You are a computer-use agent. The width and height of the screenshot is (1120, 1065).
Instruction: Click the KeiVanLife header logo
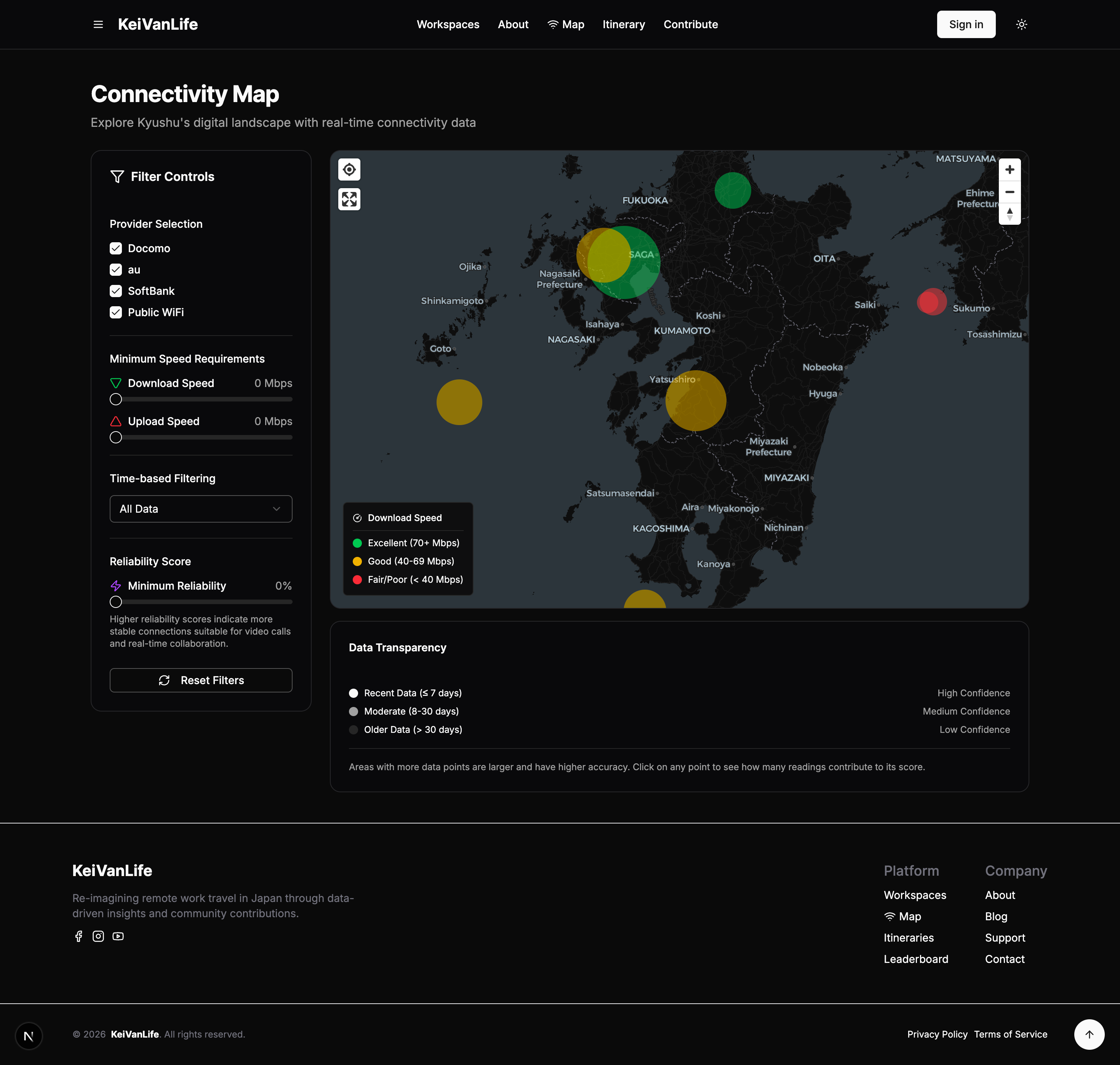coord(158,24)
